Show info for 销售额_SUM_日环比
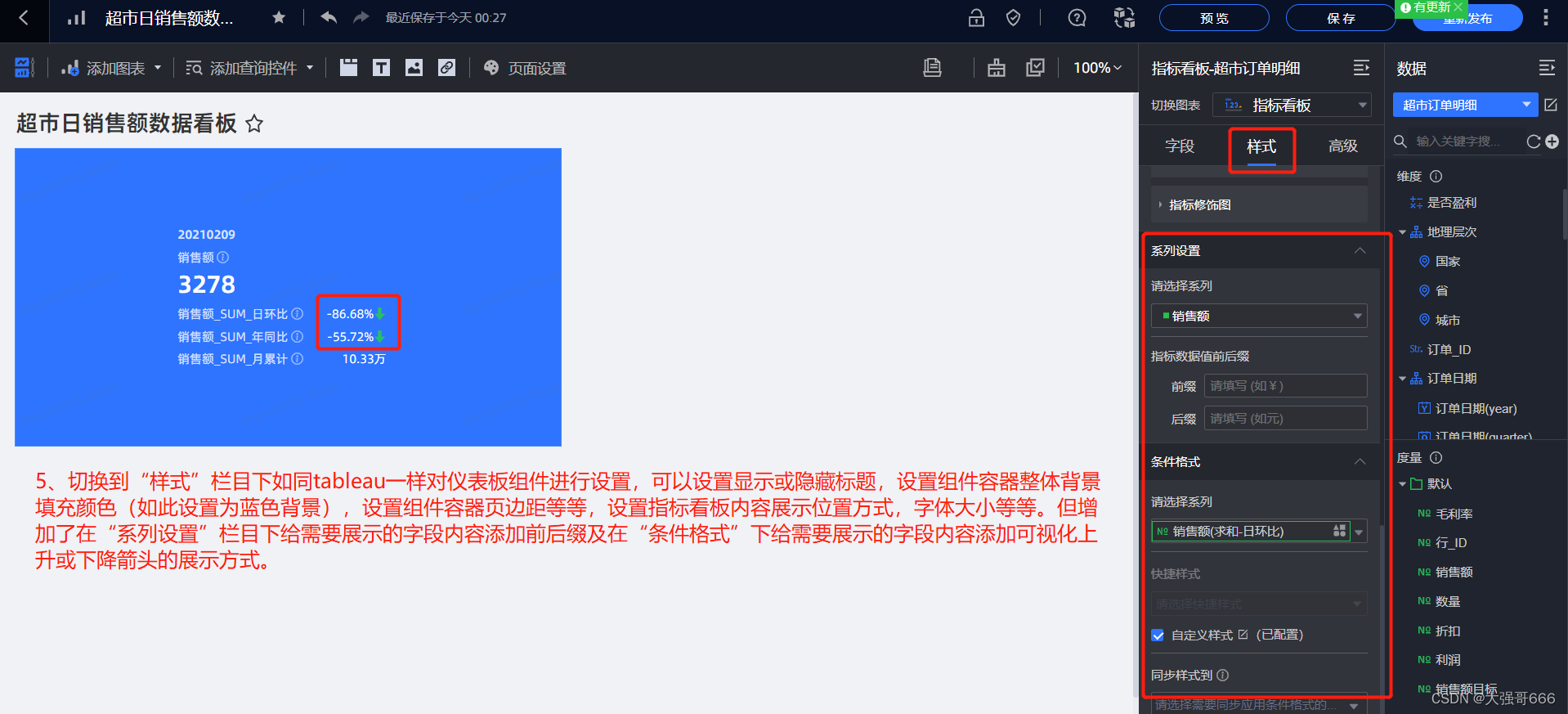Screen dimensions: 1568x714 [x=298, y=314]
